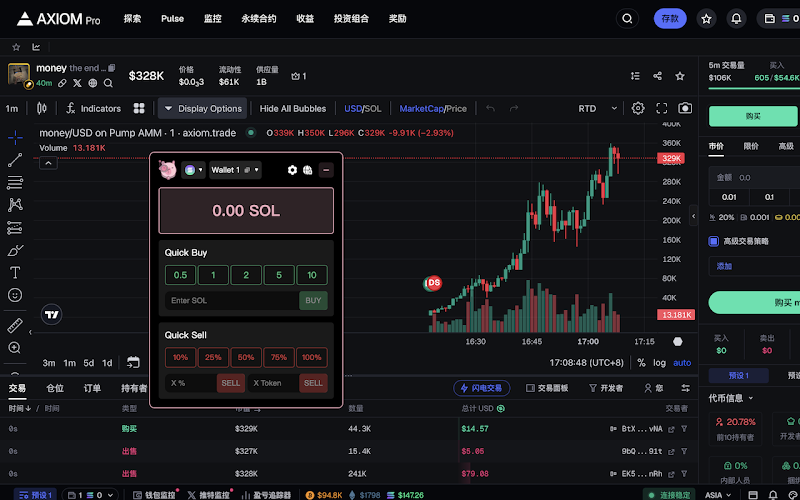Toggle the advanced trading strategy checkbox

point(714,241)
